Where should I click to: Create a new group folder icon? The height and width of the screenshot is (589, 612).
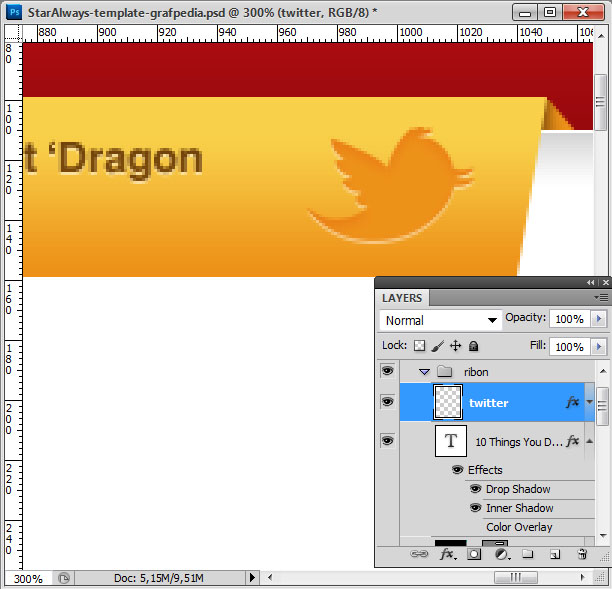(528, 553)
